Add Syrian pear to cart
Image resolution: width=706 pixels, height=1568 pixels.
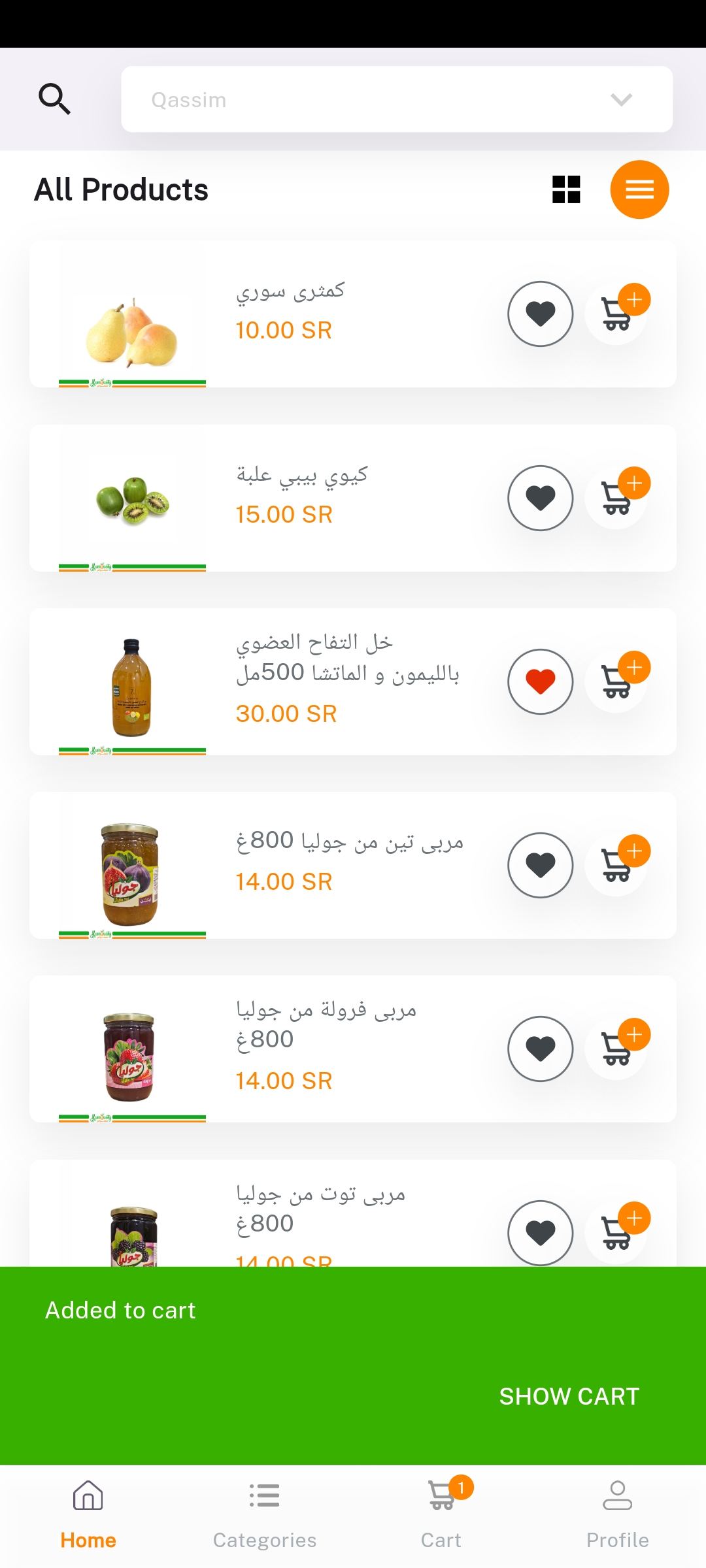coord(617,314)
